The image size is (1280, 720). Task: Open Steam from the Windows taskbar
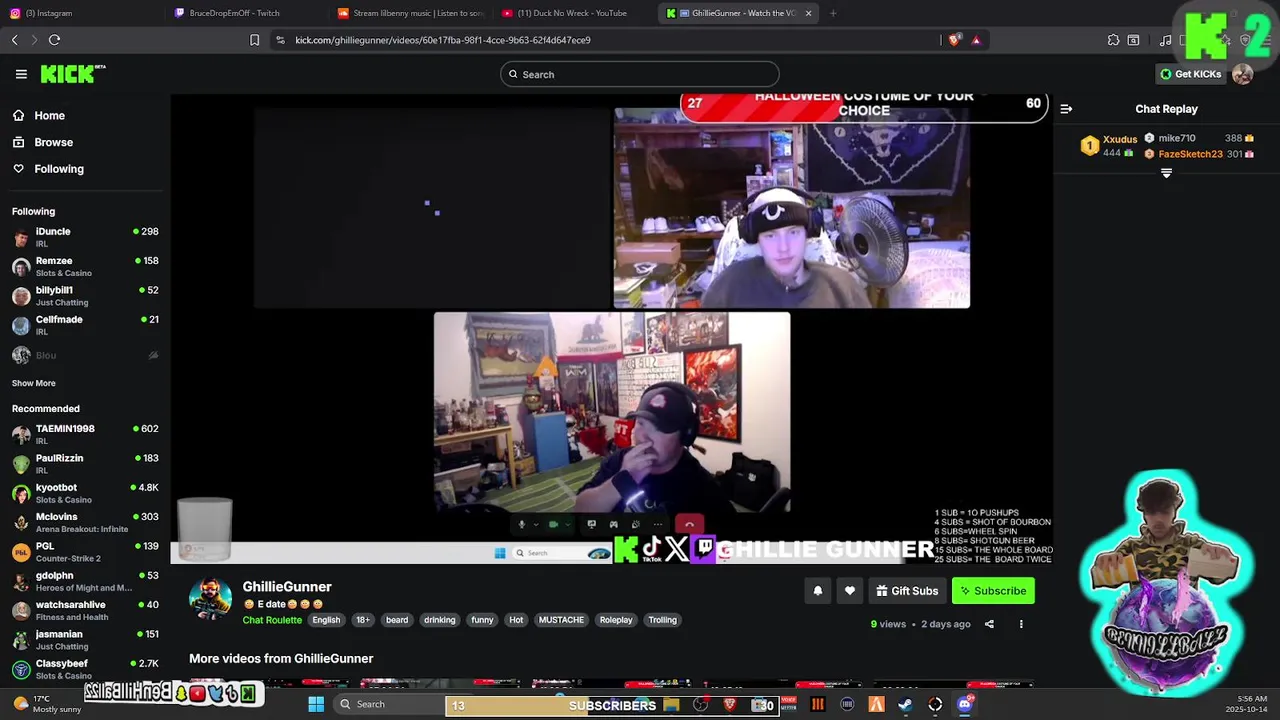point(905,704)
